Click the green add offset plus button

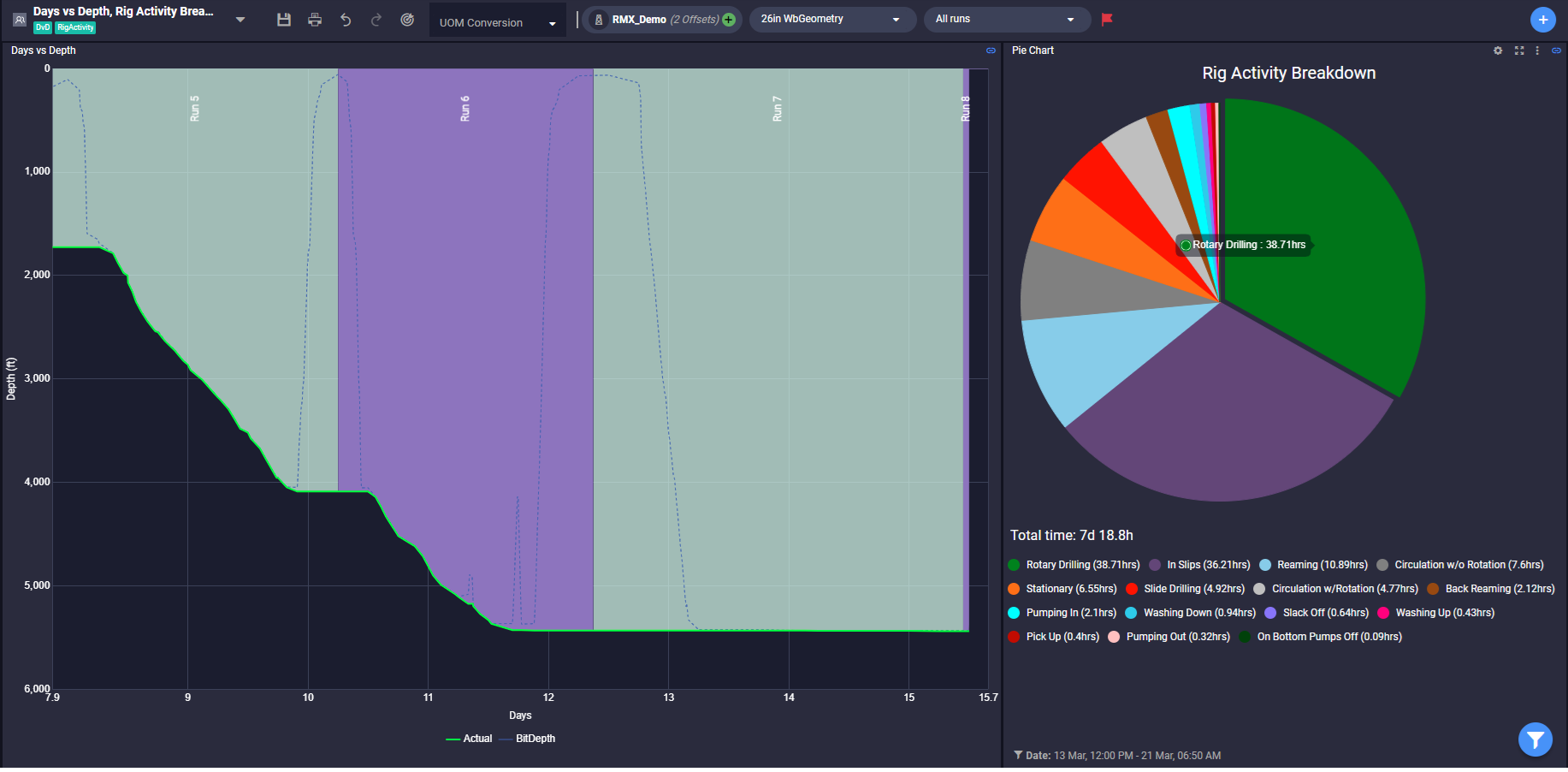(729, 20)
